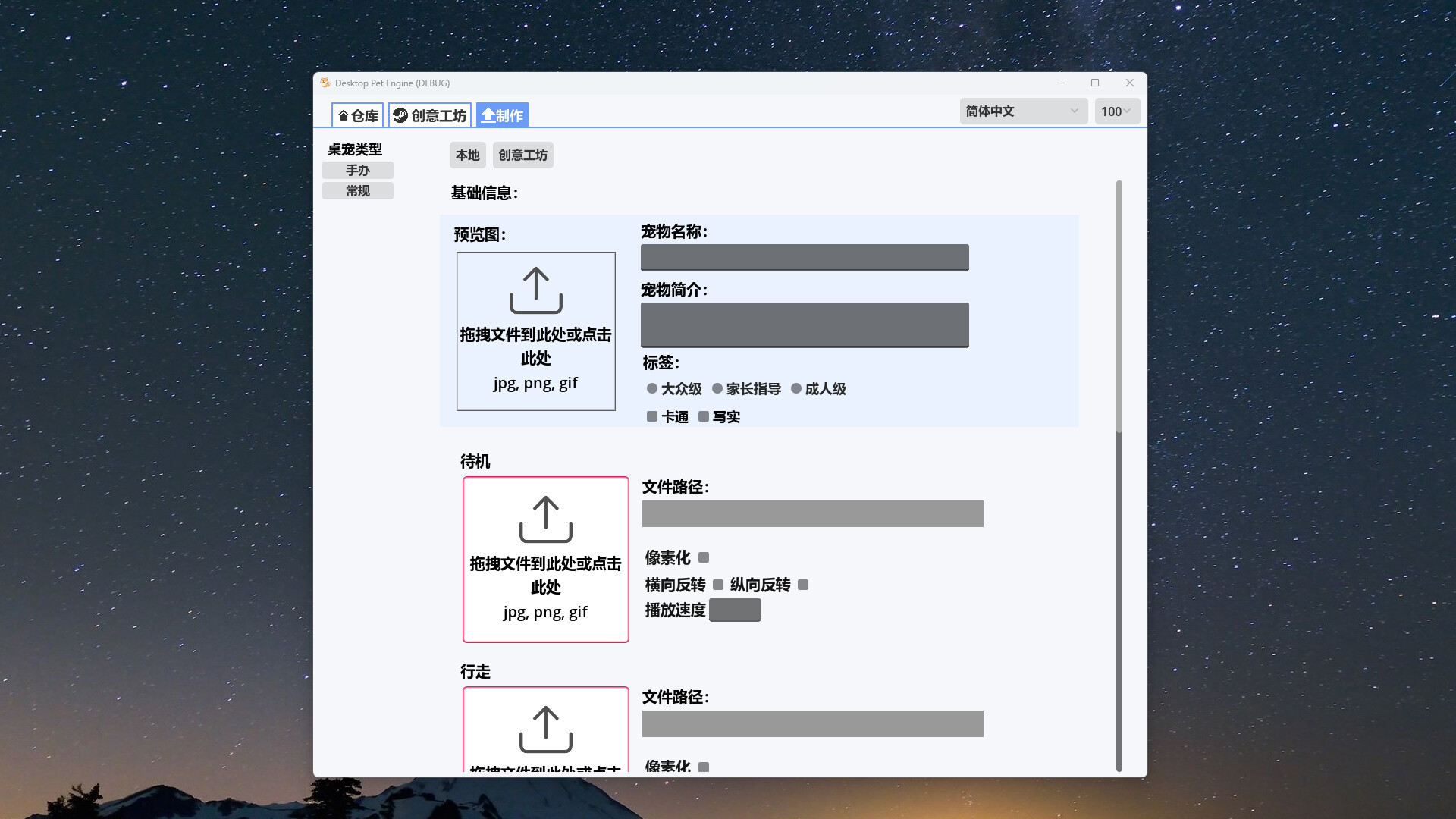Toggle 像素化 checkbox in 待机 section

[x=704, y=557]
